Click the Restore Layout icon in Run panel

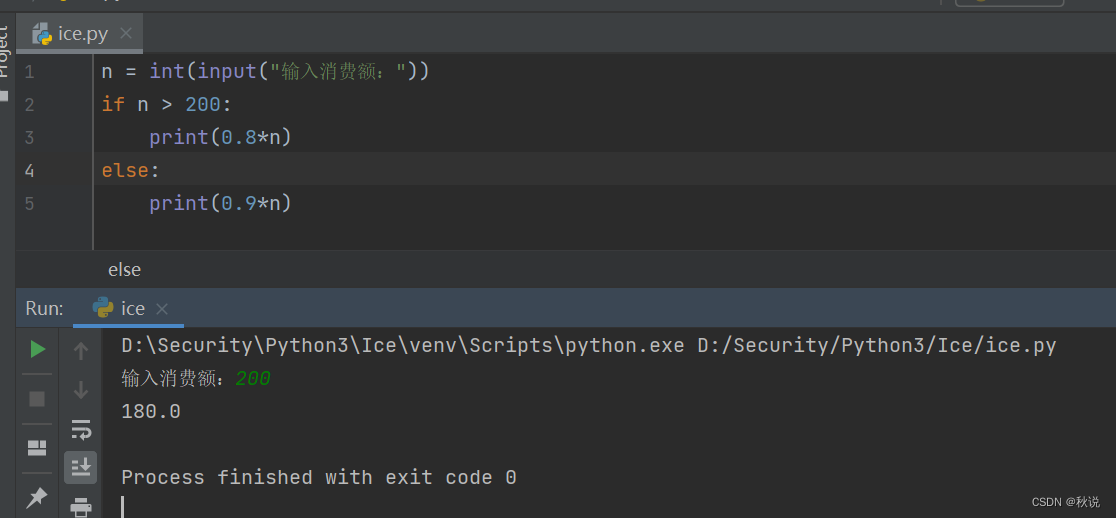(x=37, y=448)
